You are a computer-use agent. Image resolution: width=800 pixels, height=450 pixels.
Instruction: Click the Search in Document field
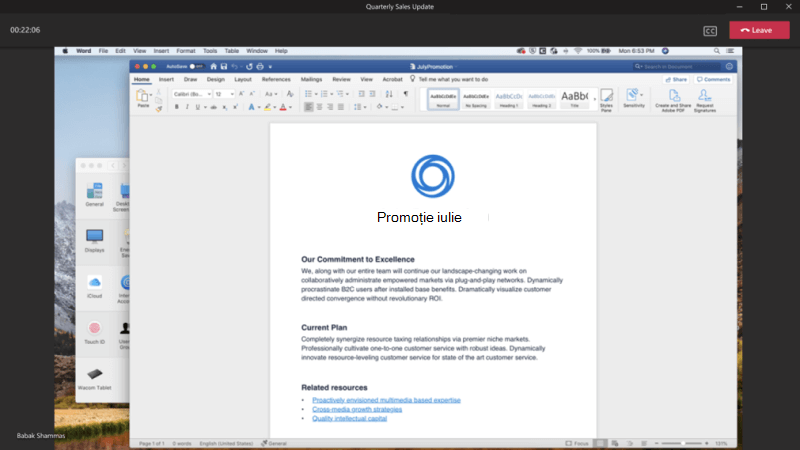pos(677,66)
